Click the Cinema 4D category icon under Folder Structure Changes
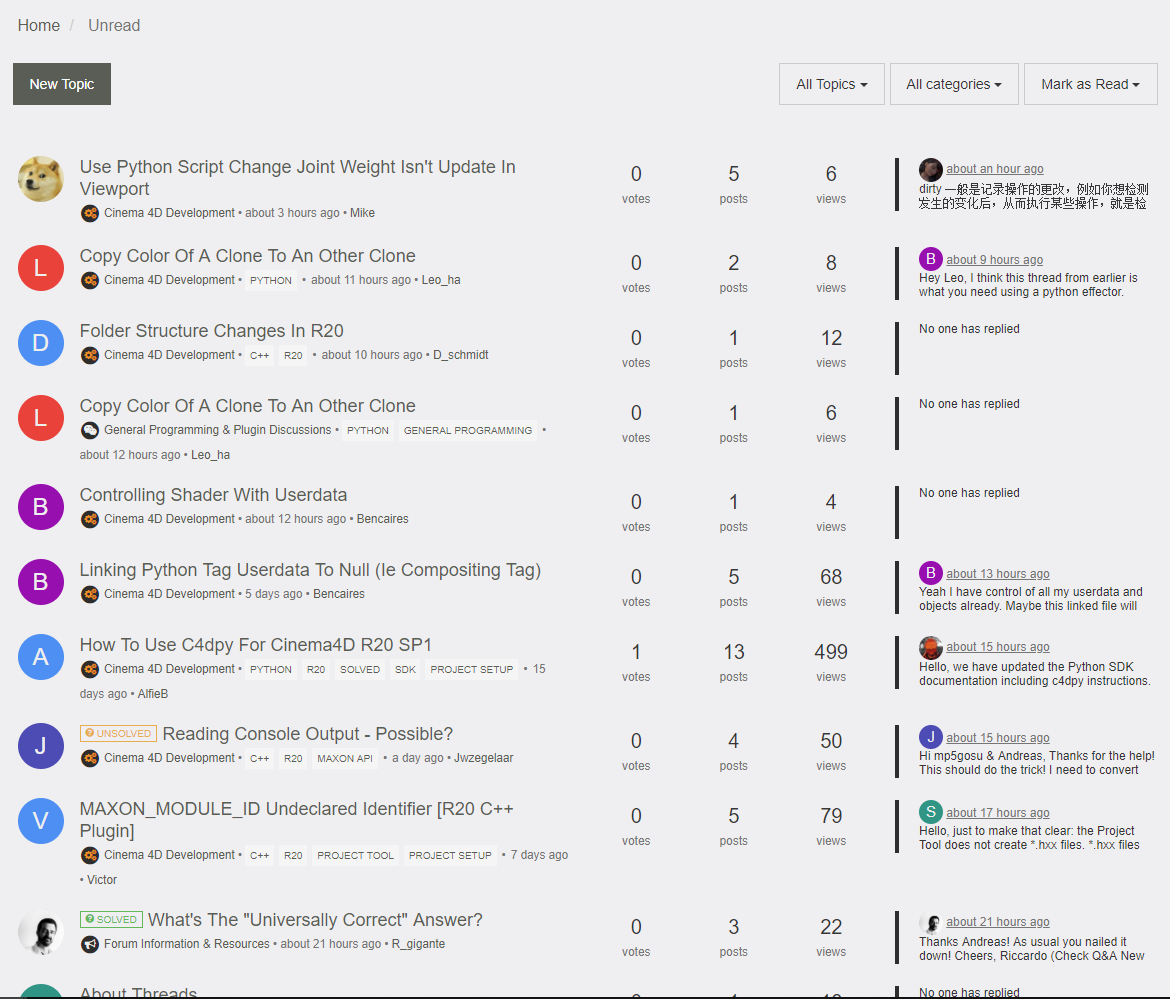The width and height of the screenshot is (1170, 999). click(x=90, y=355)
